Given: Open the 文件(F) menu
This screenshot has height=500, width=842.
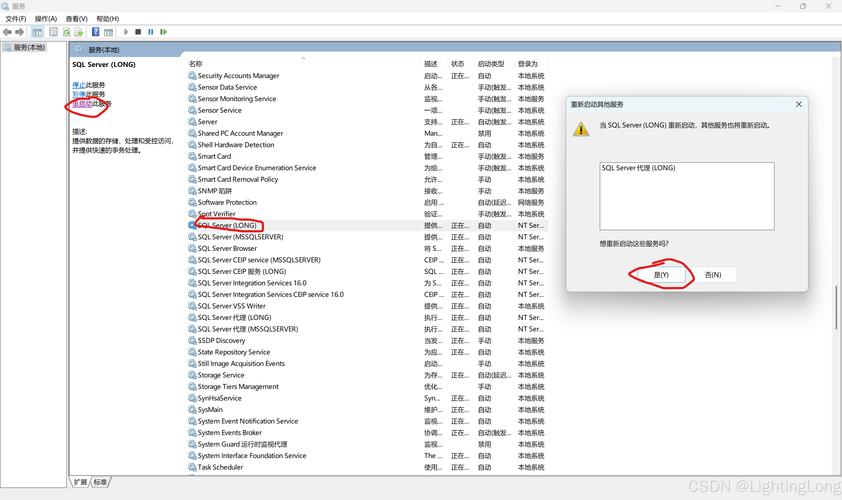Looking at the screenshot, I should pyautogui.click(x=16, y=18).
